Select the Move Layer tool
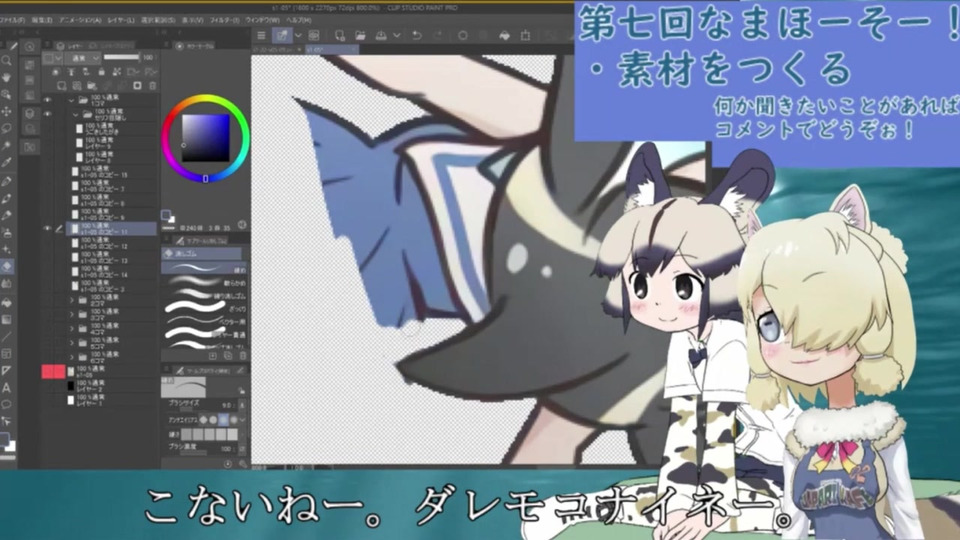 click(x=7, y=112)
